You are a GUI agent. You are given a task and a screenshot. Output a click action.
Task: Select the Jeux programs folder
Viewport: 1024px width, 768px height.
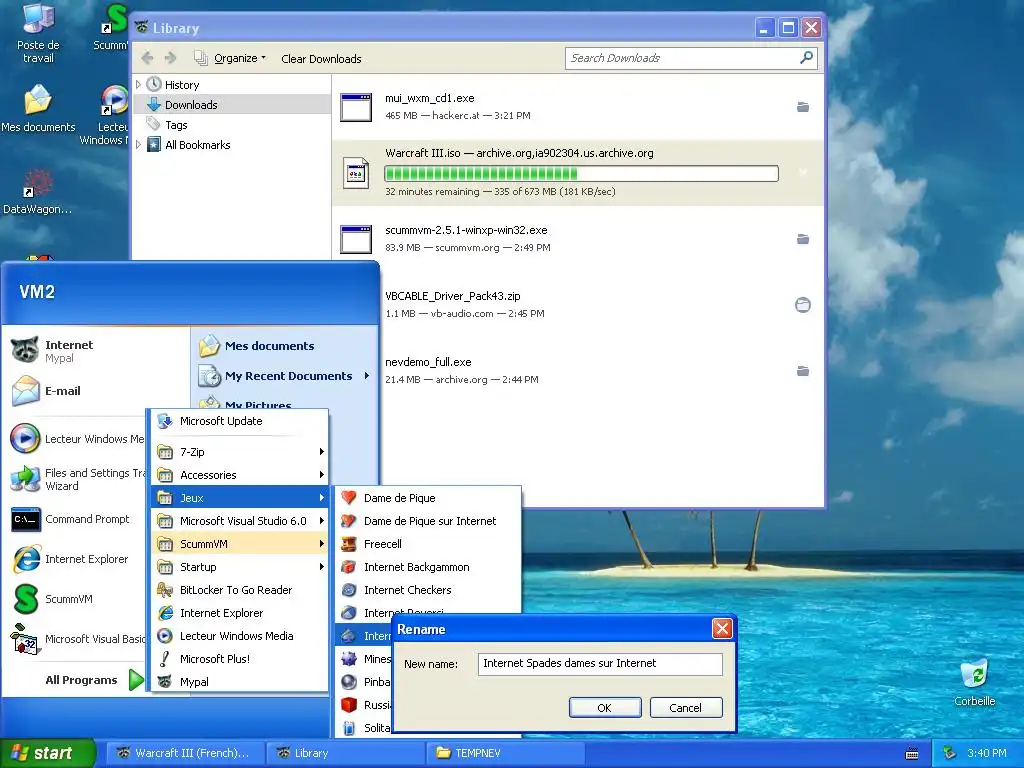point(239,498)
